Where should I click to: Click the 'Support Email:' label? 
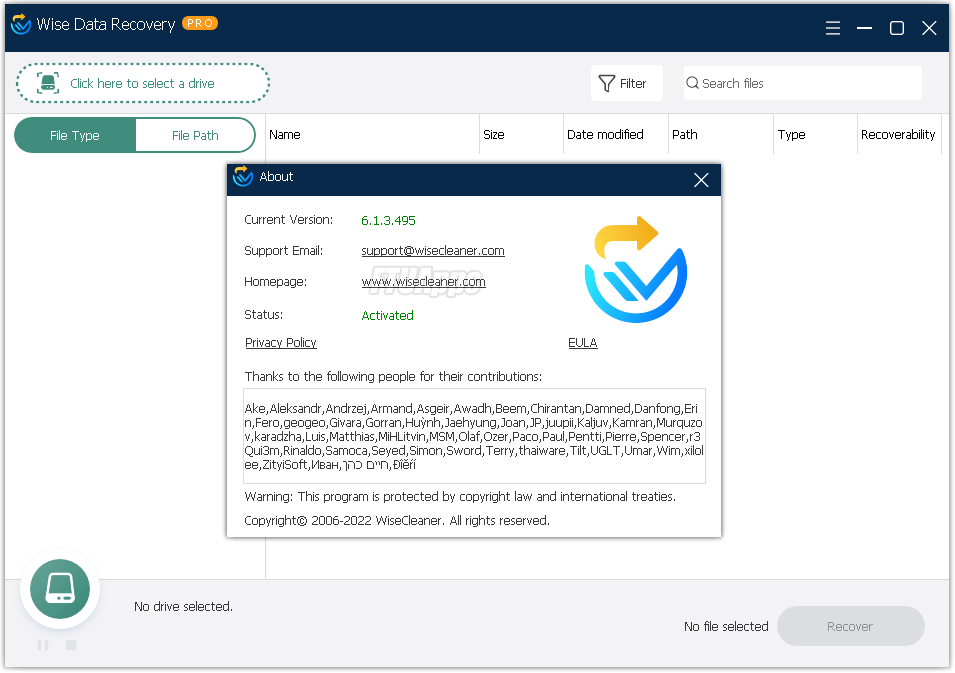tap(283, 250)
